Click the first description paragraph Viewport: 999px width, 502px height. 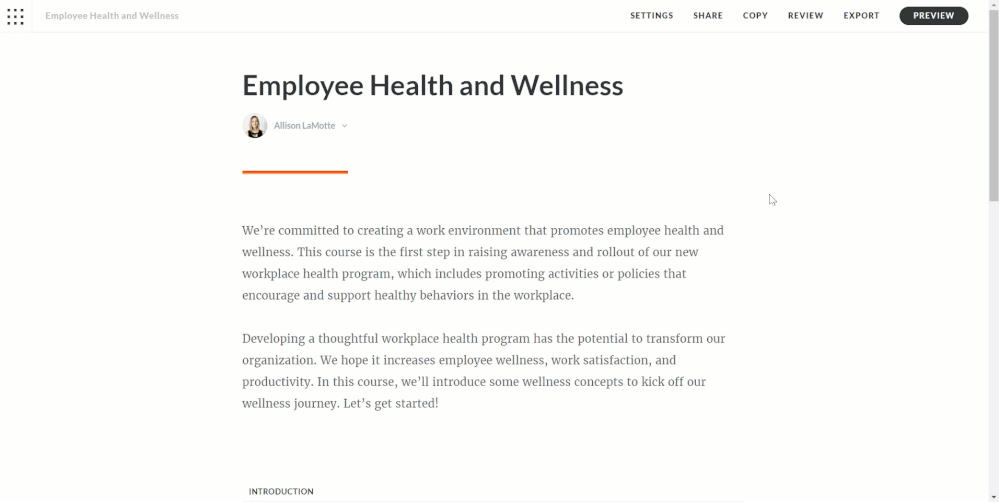coord(483,262)
